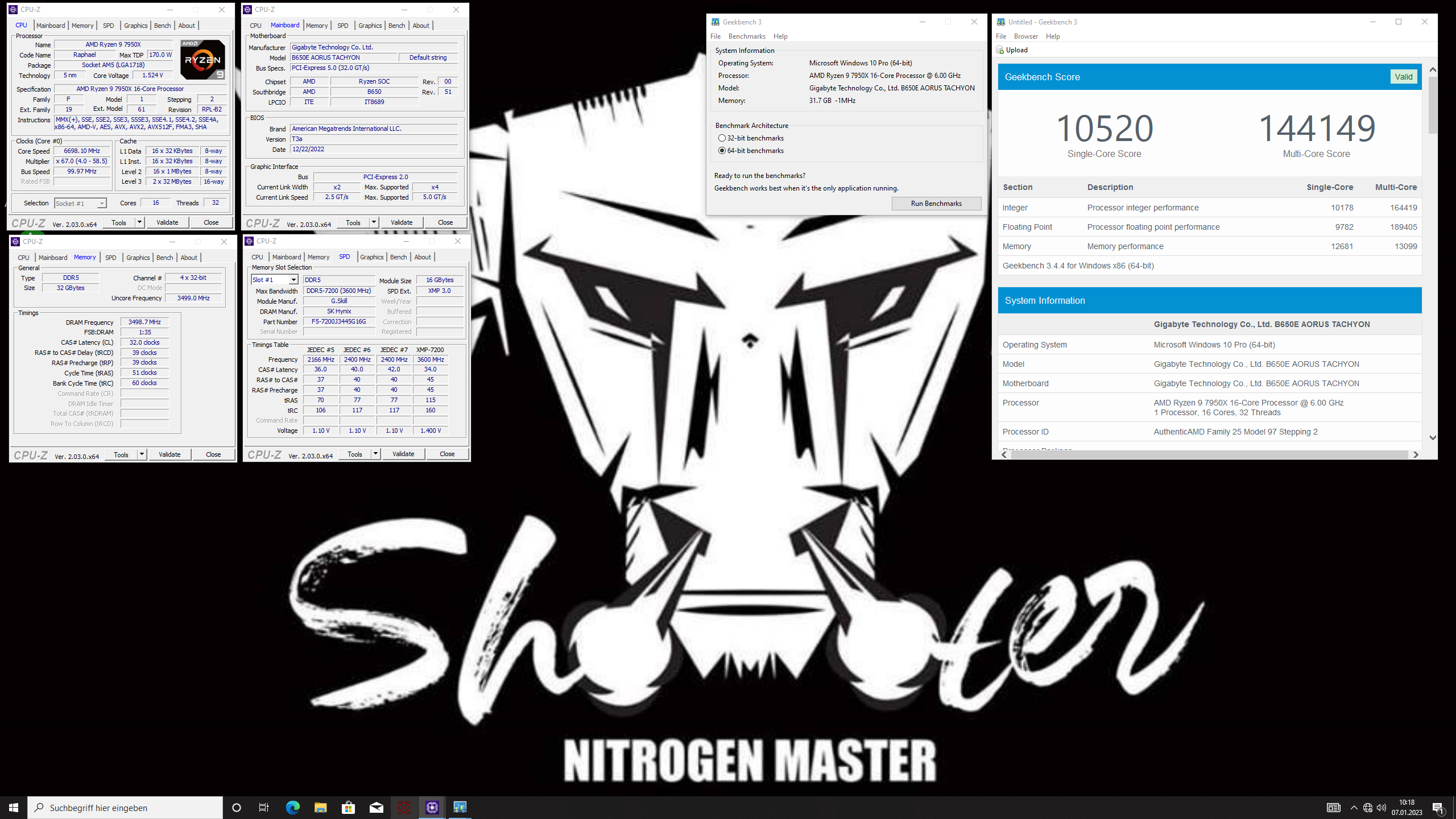Click the Memory performance row
This screenshot has height=819, width=1456.
1210,246
